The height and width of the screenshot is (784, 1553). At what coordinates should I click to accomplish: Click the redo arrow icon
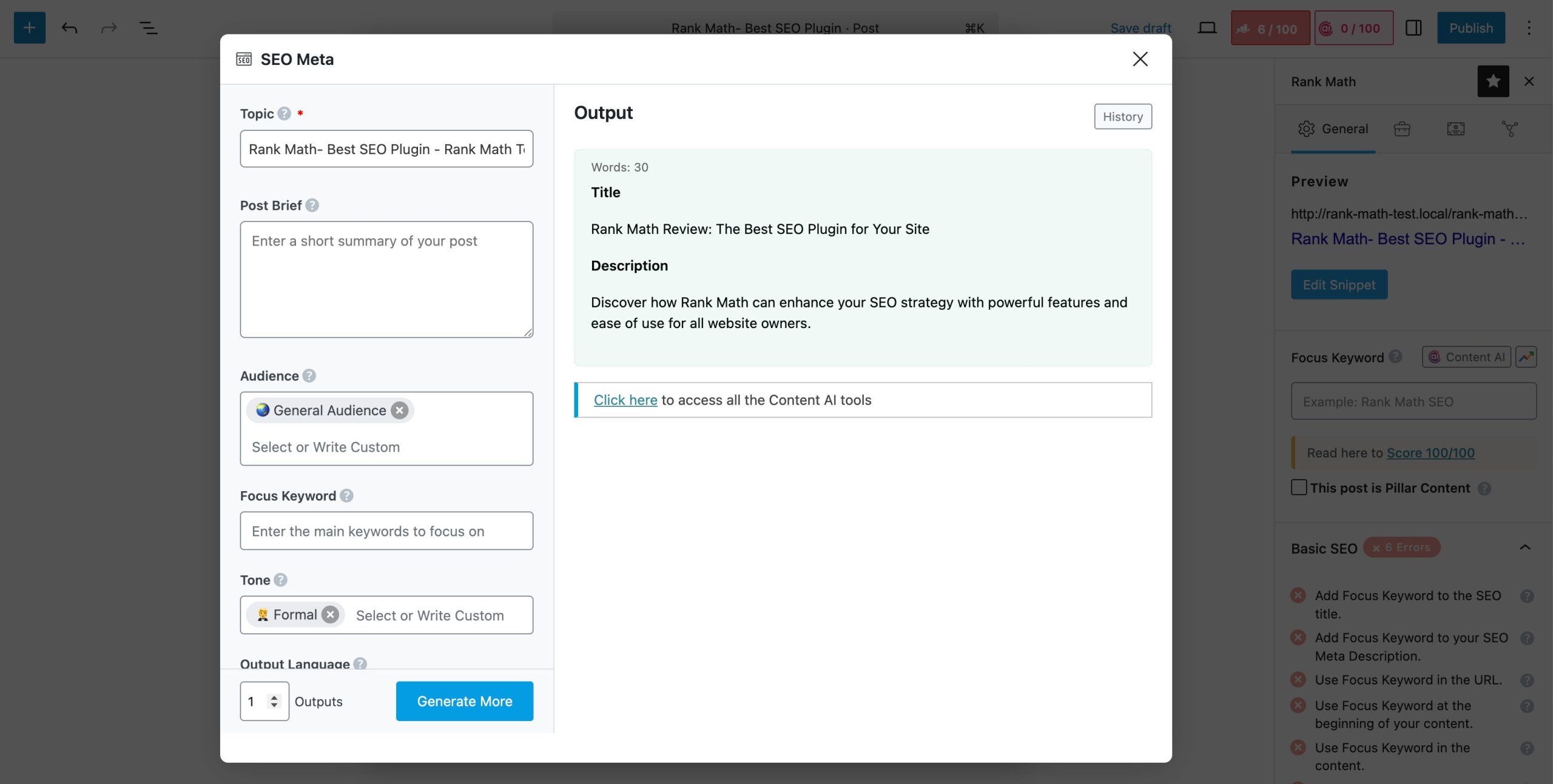click(109, 28)
